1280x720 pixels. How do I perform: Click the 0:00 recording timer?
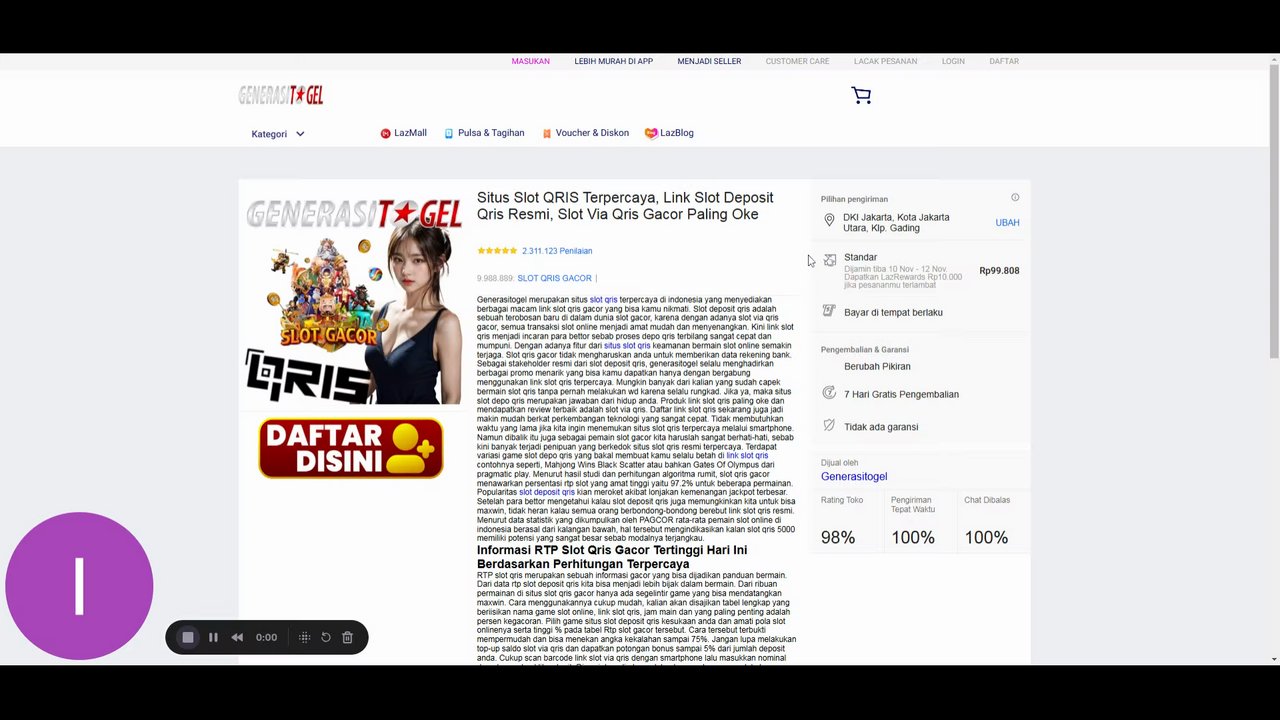pyautogui.click(x=266, y=637)
